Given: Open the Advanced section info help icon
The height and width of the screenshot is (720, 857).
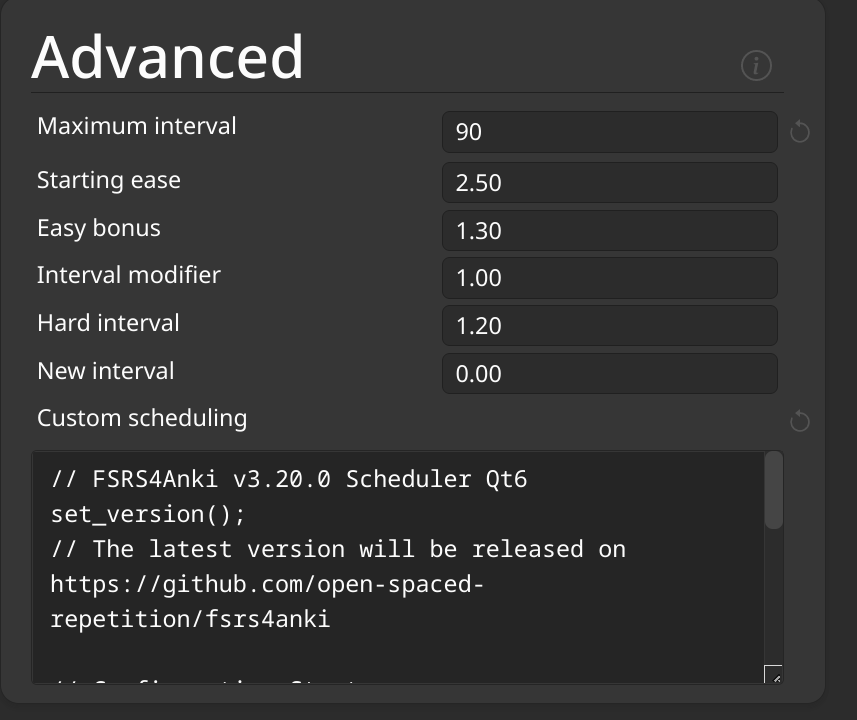Looking at the screenshot, I should tap(756, 66).
